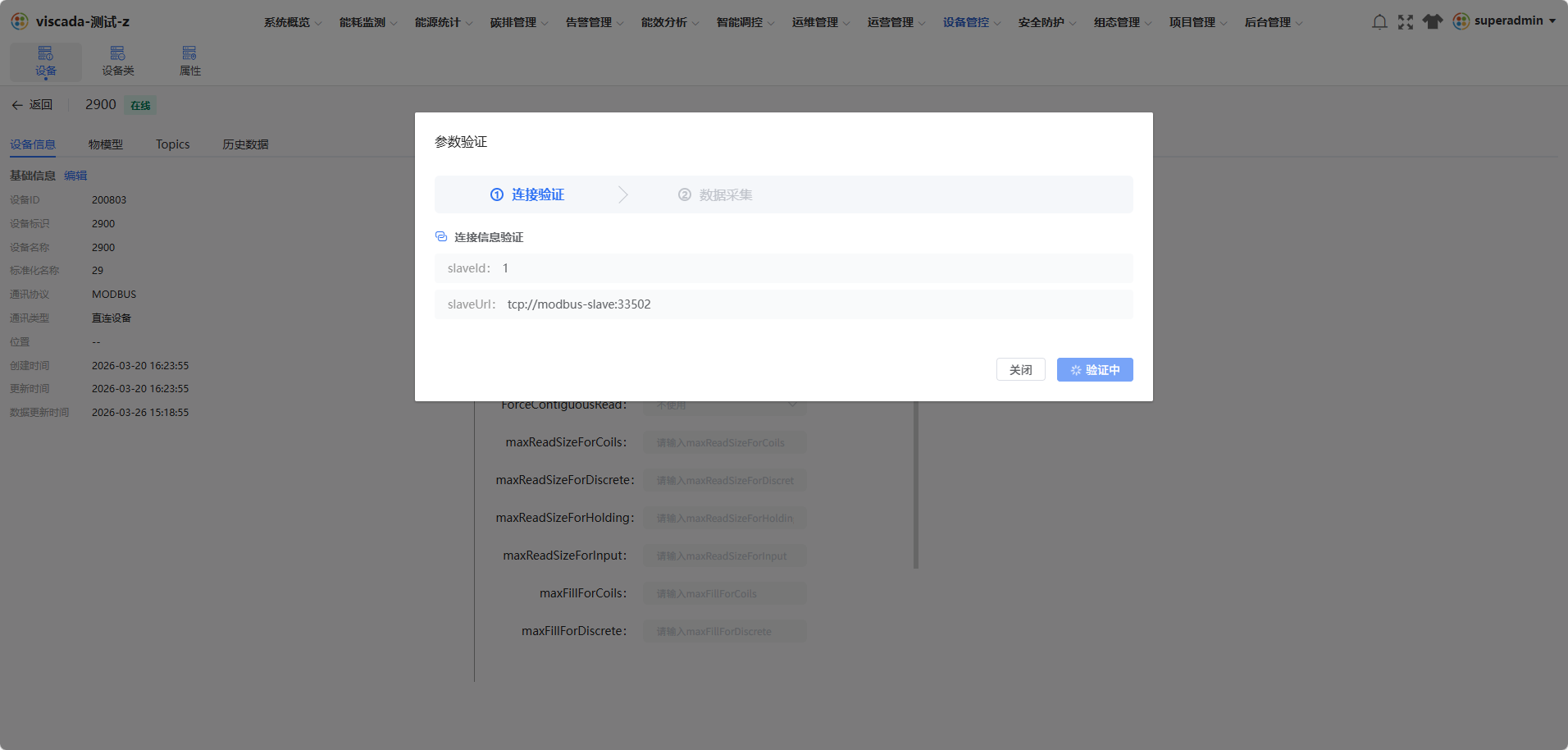Open the 组态管理 menu
Viewport: 1568px width, 750px height.
(x=1123, y=22)
